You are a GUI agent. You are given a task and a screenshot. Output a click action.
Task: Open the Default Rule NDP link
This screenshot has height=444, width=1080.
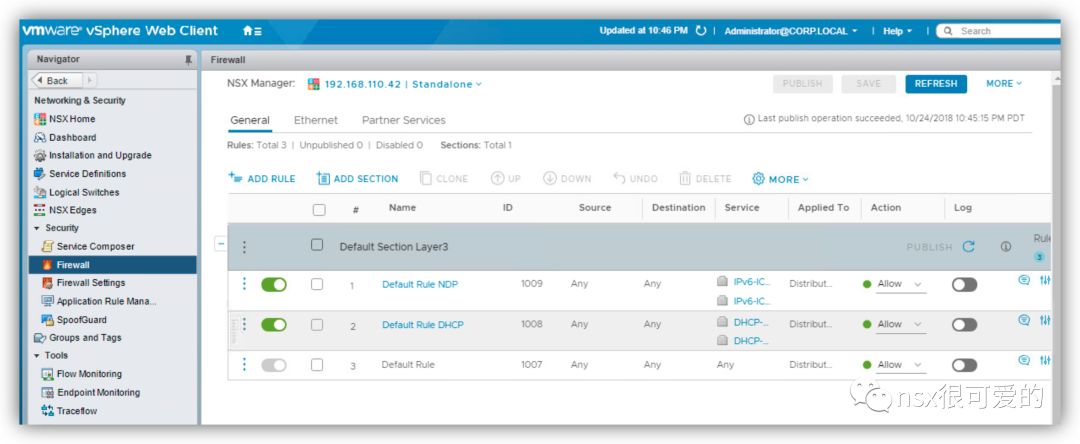(x=420, y=284)
